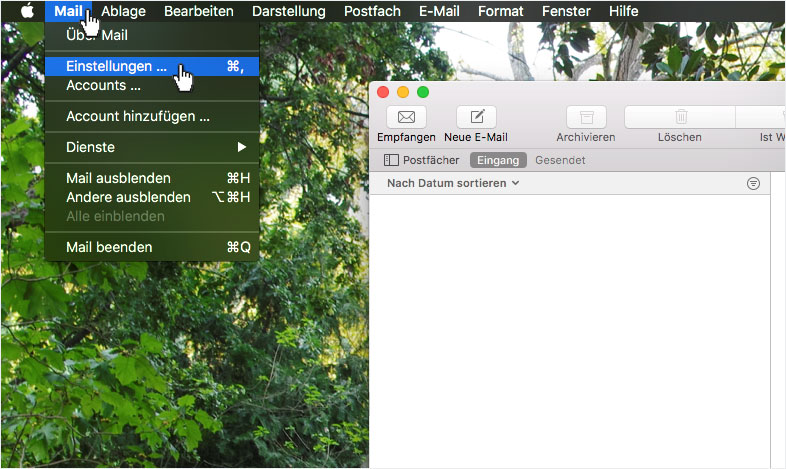Select Accounts … menu entry
This screenshot has height=469, width=786.
point(152,86)
